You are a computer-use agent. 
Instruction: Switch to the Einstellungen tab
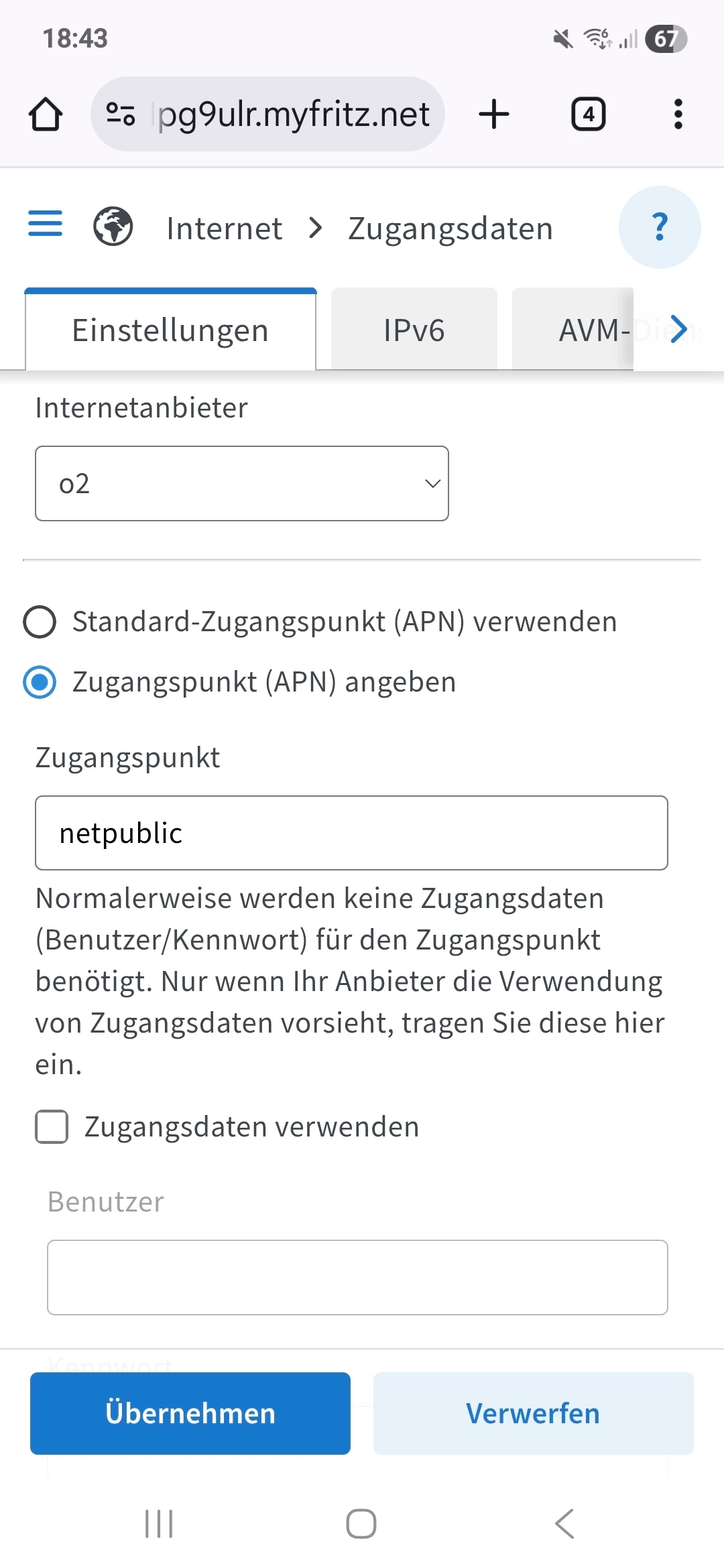click(170, 330)
